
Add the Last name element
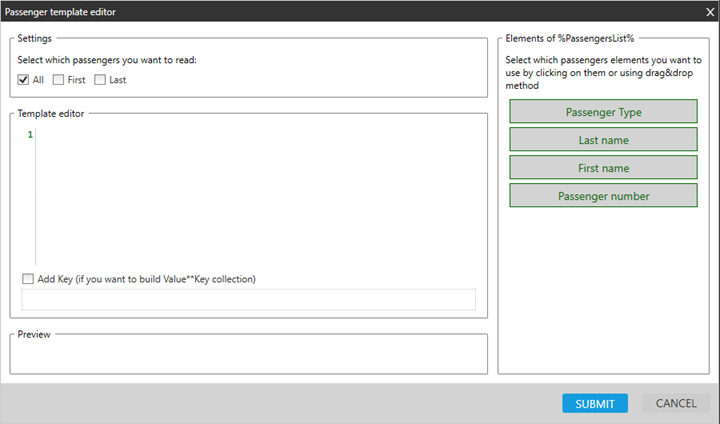pyautogui.click(x=603, y=140)
